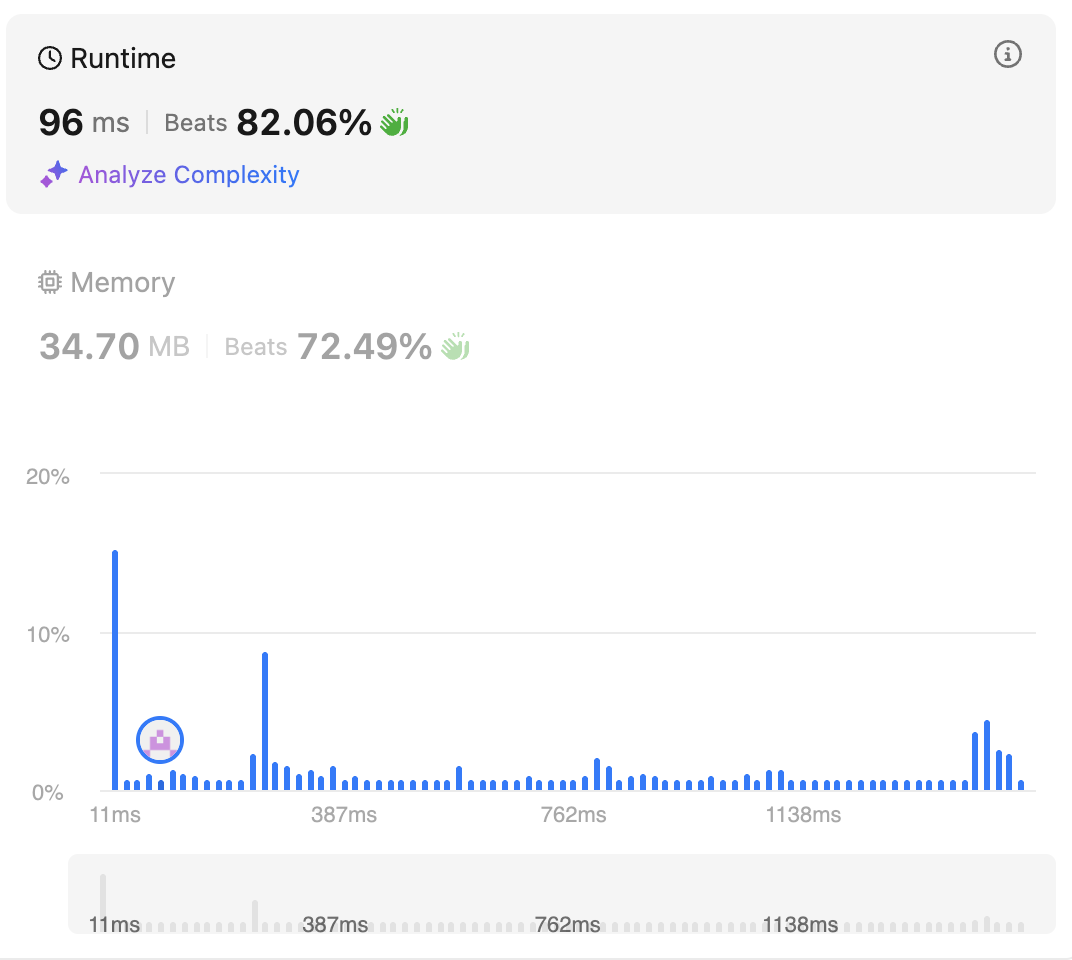Click the info icon in the Runtime card
The height and width of the screenshot is (960, 1072).
1007,55
